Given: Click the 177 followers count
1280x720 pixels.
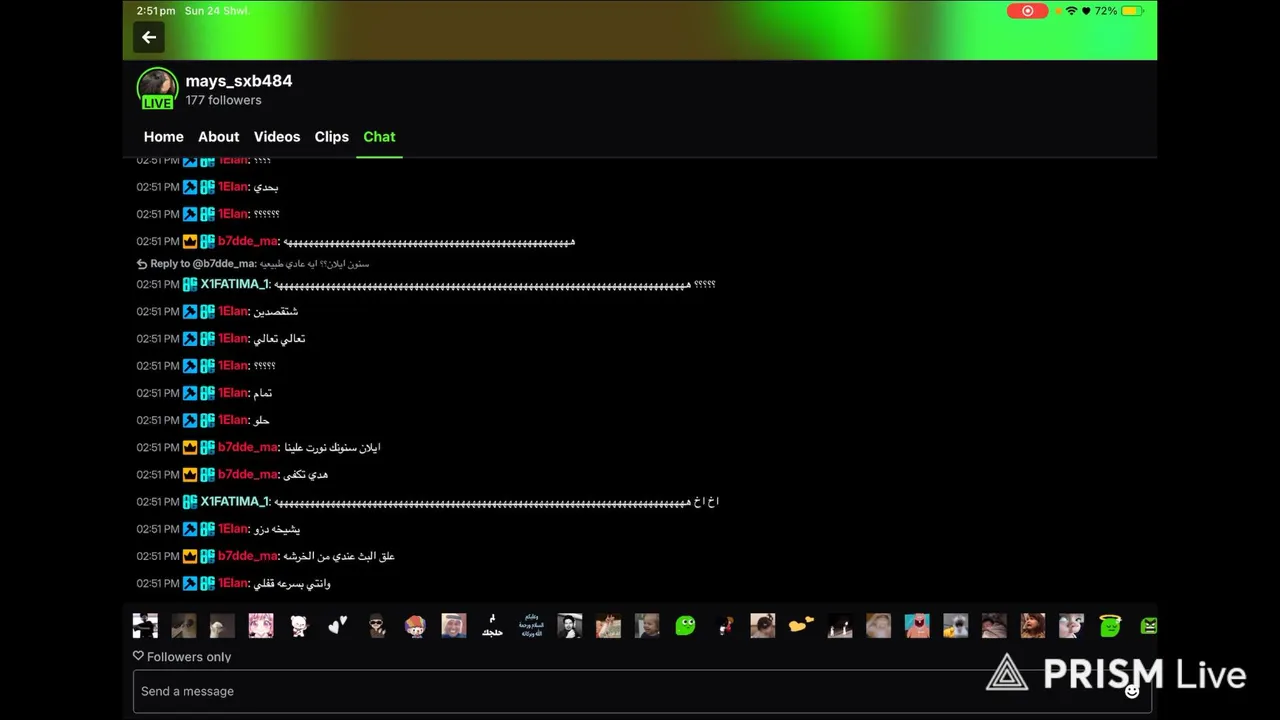Looking at the screenshot, I should [223, 100].
